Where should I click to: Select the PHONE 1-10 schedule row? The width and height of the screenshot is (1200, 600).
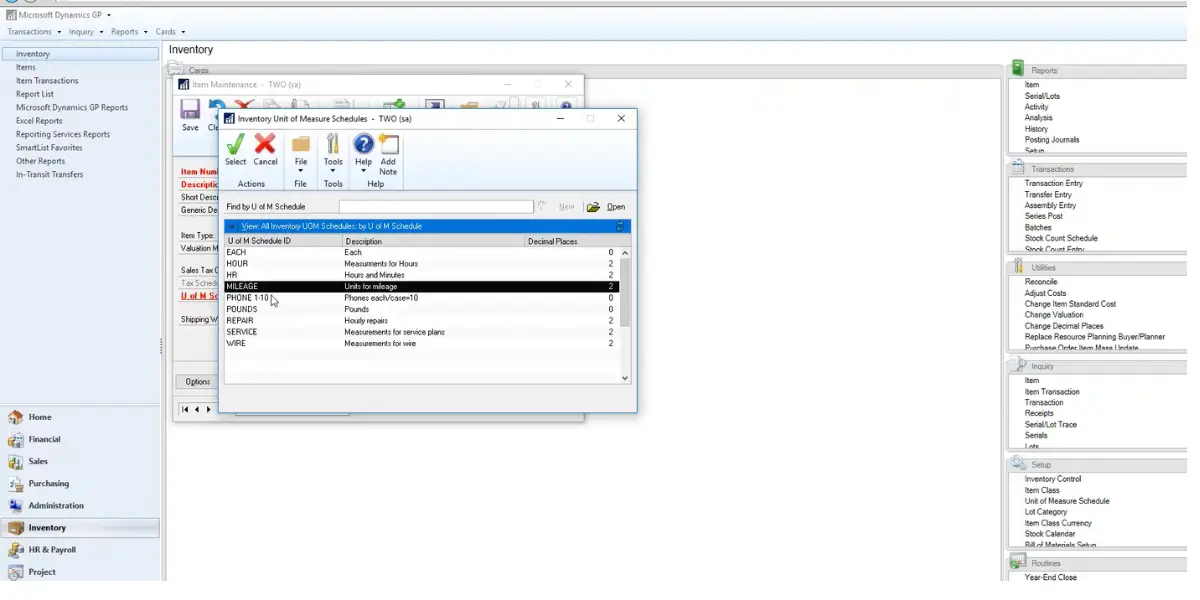click(x=422, y=298)
